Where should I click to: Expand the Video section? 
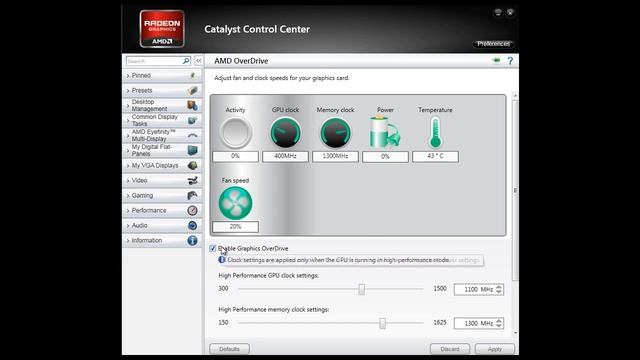162,180
